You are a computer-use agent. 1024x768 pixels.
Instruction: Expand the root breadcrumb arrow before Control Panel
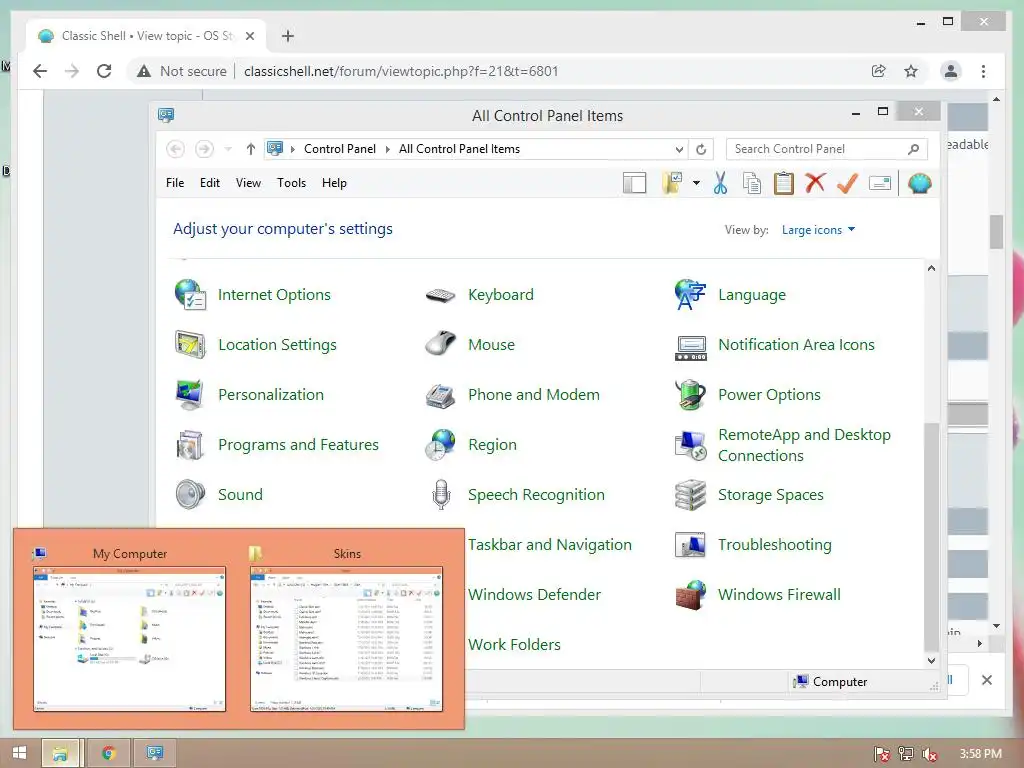pyautogui.click(x=292, y=150)
